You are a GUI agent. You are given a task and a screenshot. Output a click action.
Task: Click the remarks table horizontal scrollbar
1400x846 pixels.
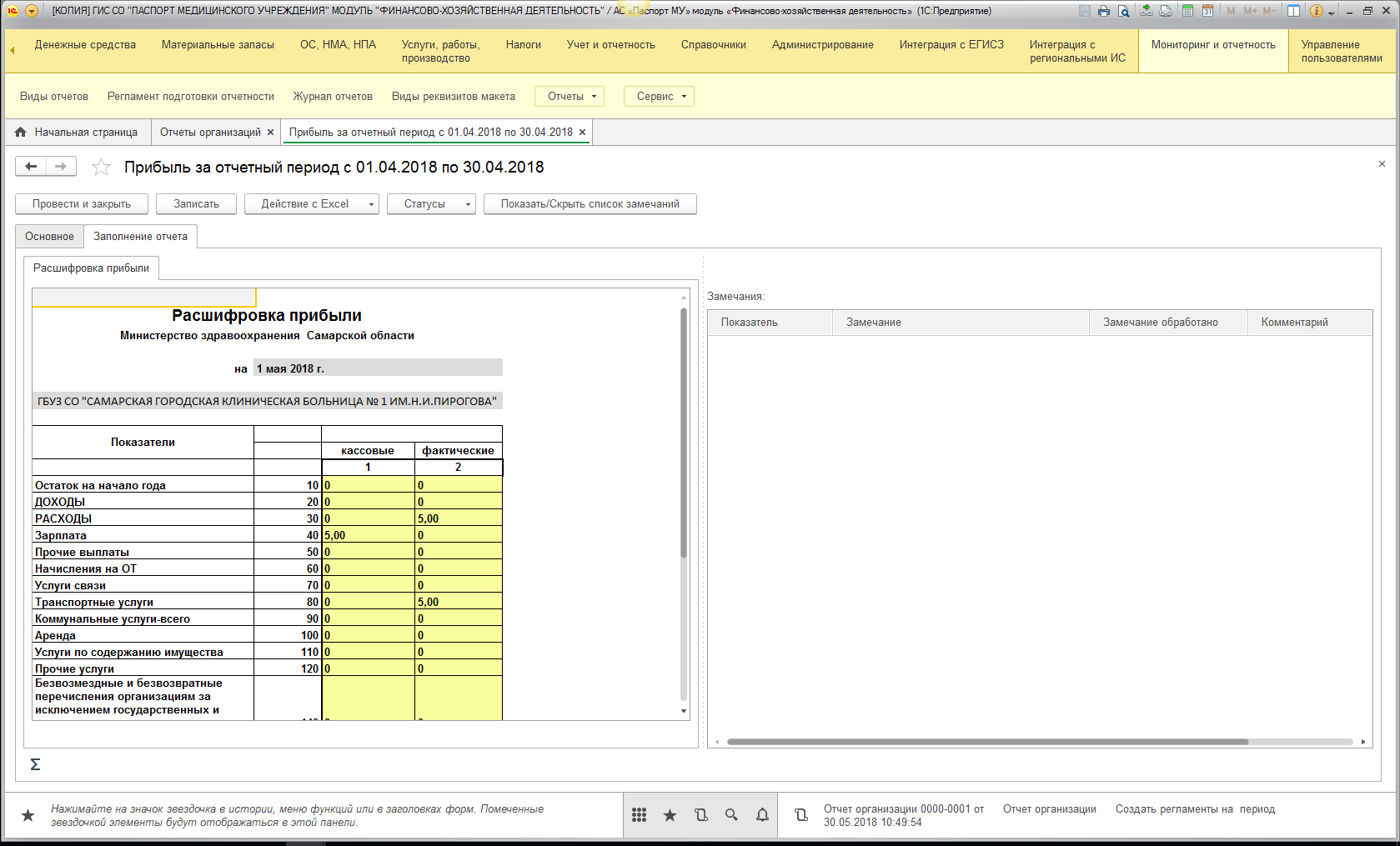coord(987,742)
